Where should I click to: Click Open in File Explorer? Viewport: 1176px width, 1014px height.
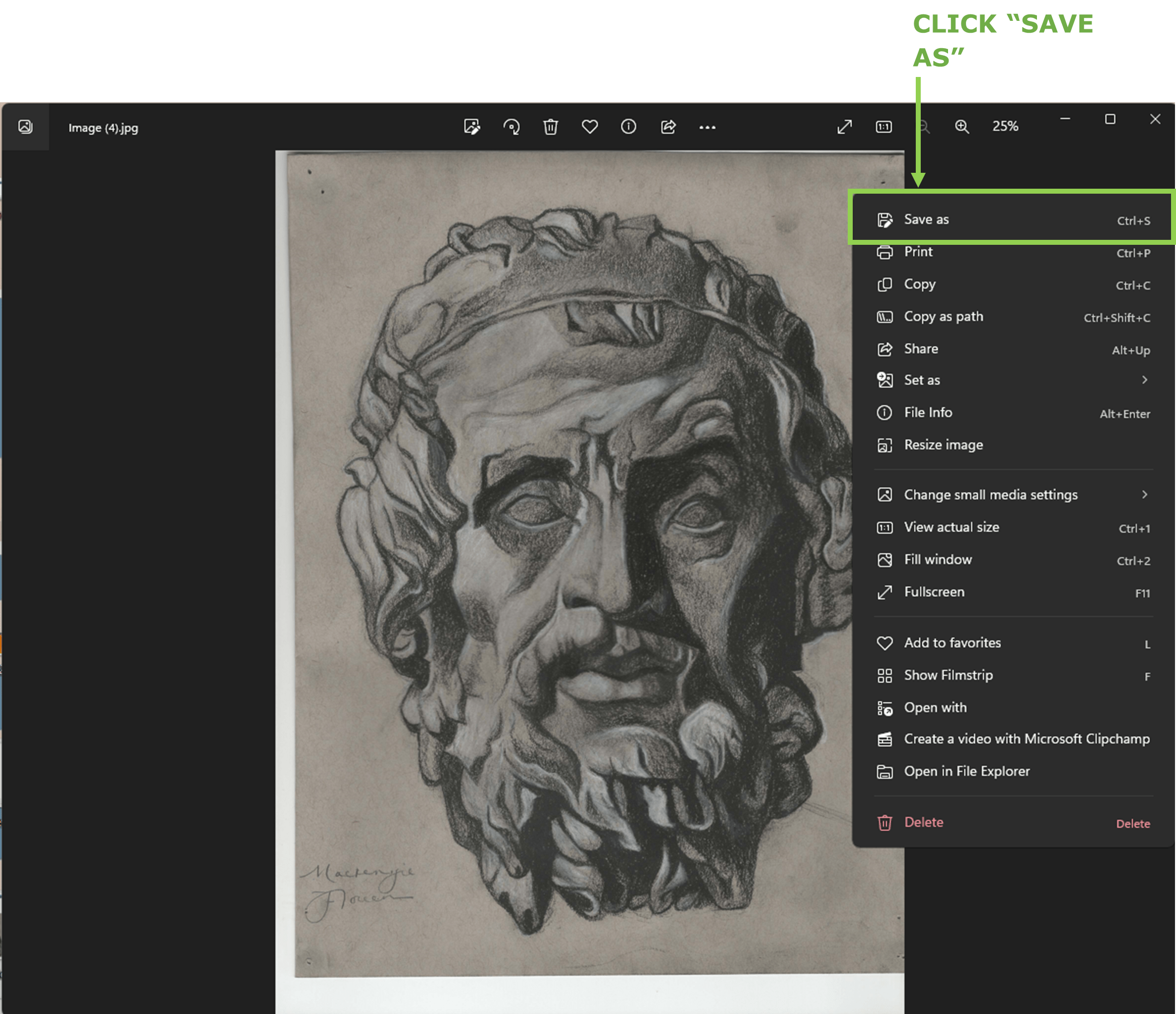point(966,772)
